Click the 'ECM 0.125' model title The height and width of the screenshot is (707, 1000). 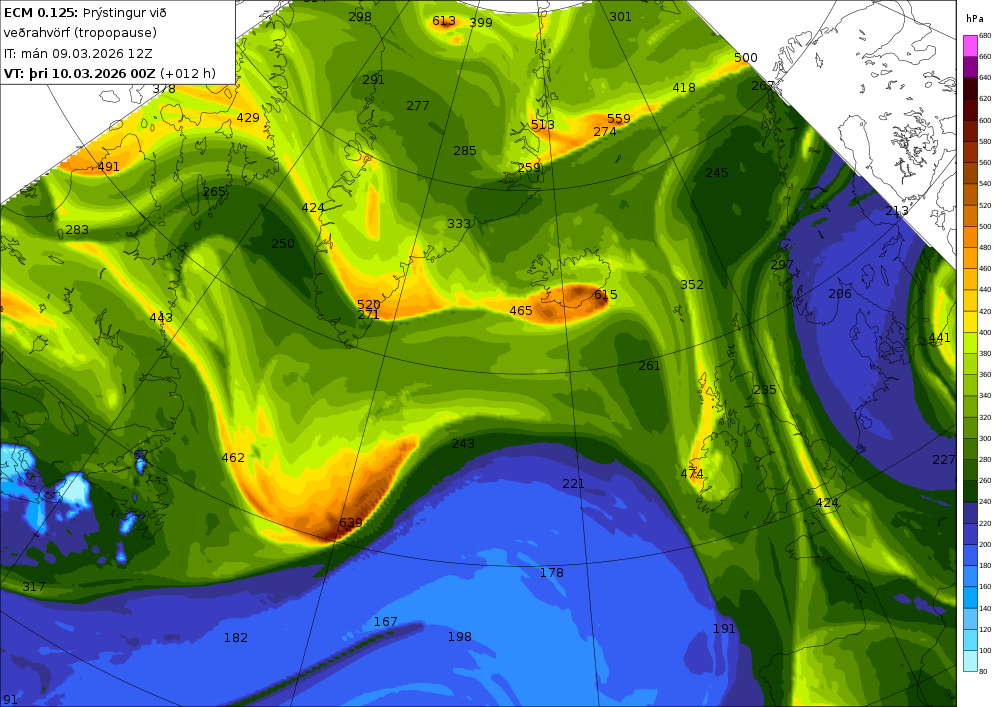(x=40, y=13)
